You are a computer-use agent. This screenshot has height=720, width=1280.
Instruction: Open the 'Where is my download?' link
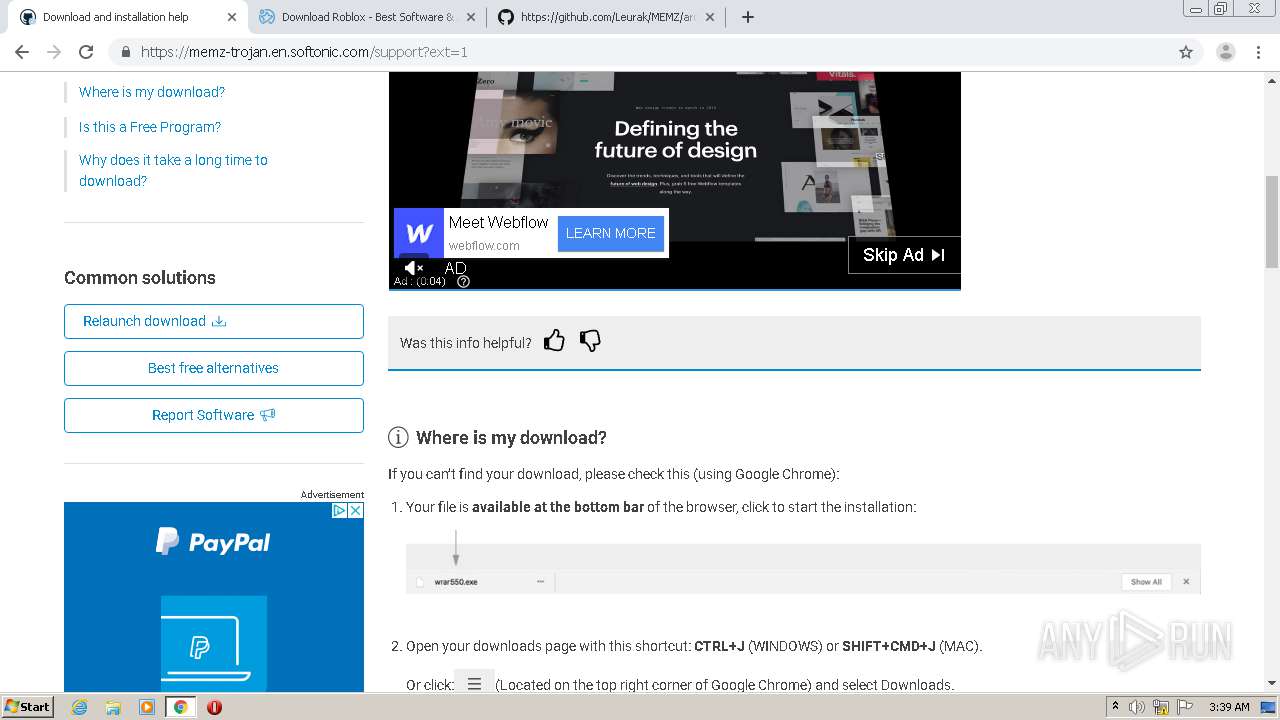pyautogui.click(x=152, y=92)
